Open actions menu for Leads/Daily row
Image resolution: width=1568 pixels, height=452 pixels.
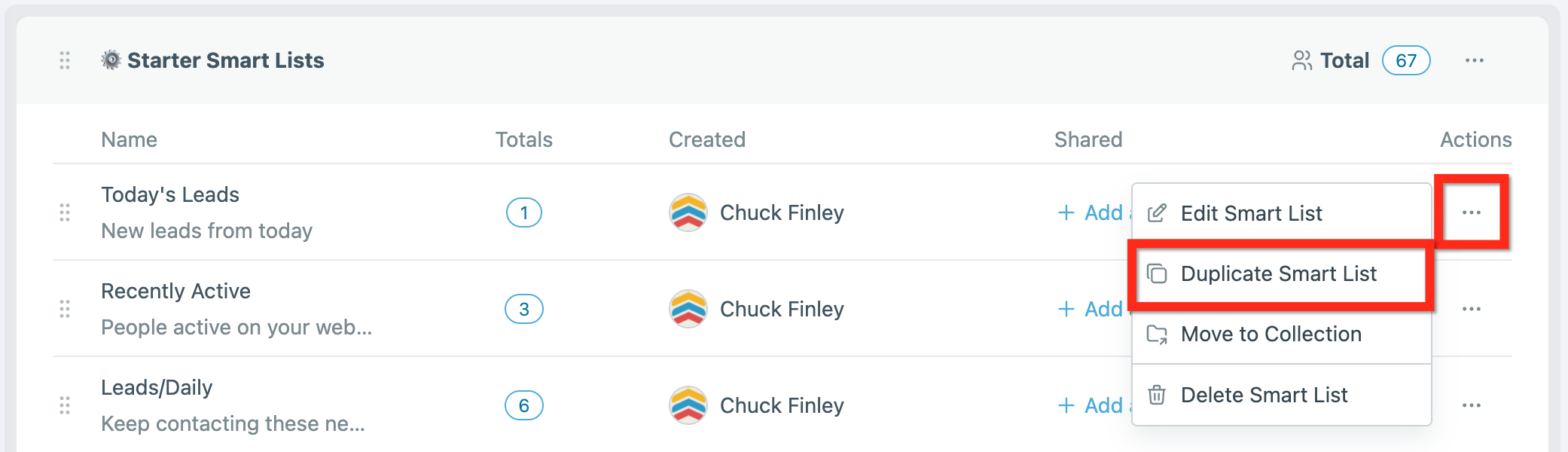point(1471,405)
